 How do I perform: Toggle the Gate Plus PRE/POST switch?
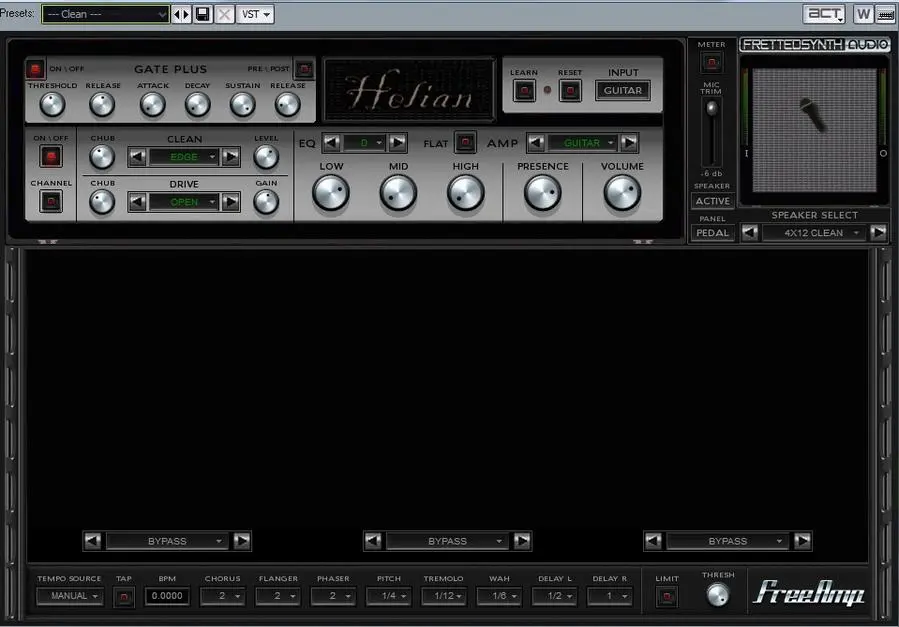(x=304, y=69)
